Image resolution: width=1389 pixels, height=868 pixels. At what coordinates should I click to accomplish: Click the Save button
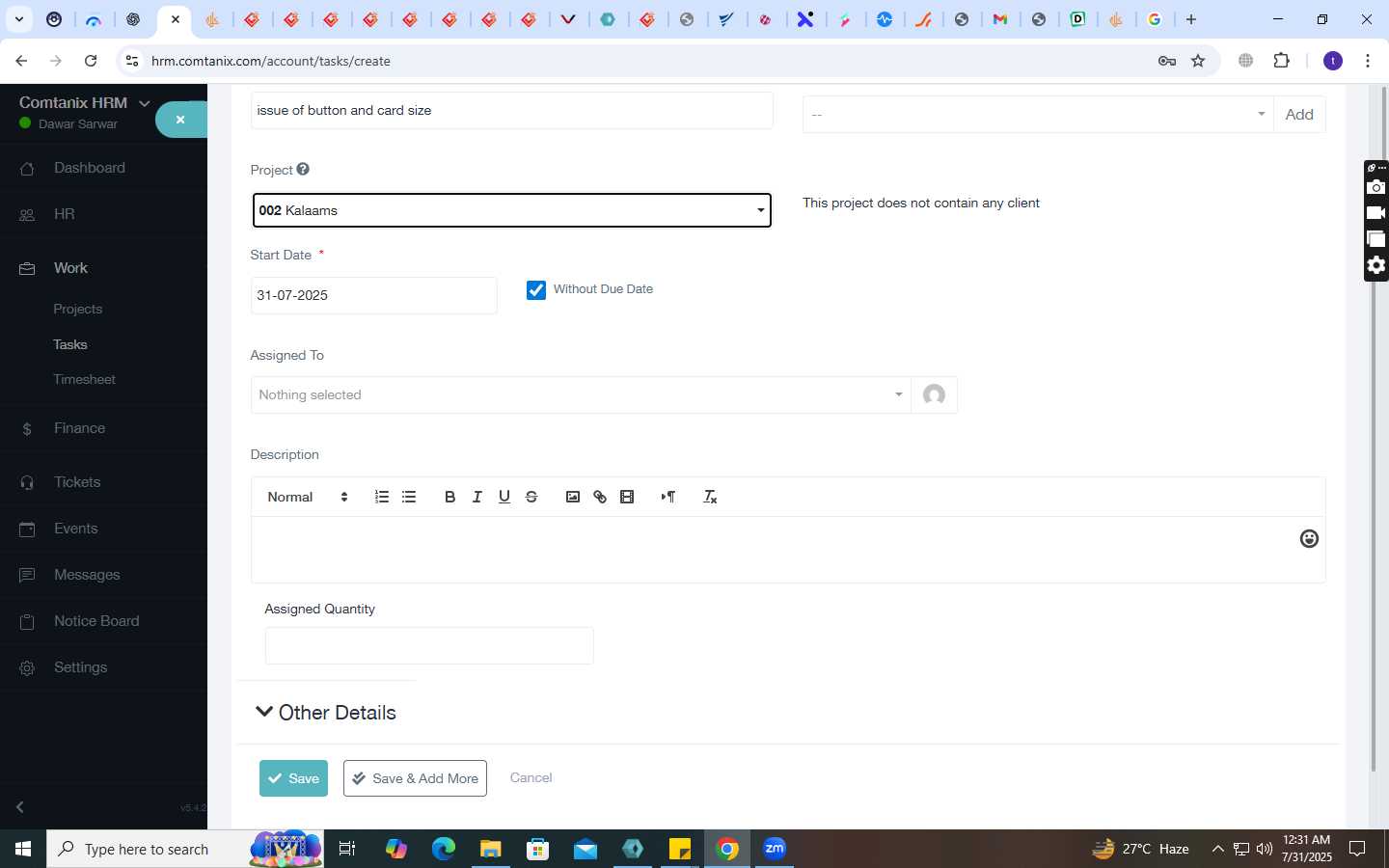(x=293, y=778)
